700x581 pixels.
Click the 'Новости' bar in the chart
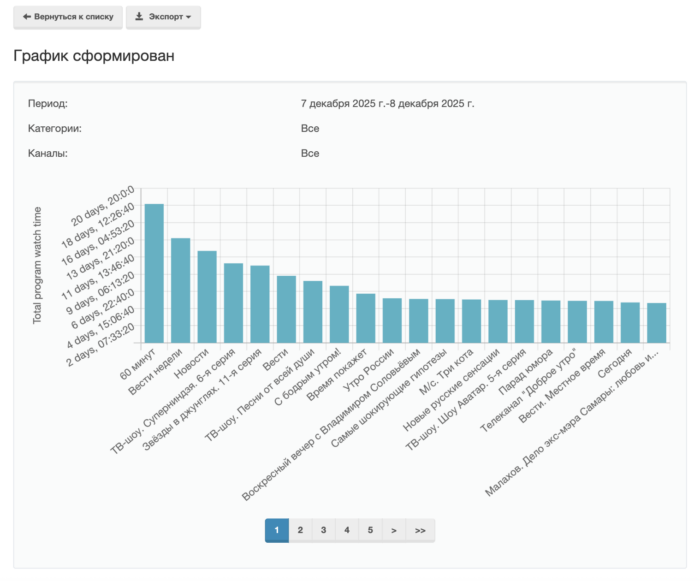pos(207,297)
